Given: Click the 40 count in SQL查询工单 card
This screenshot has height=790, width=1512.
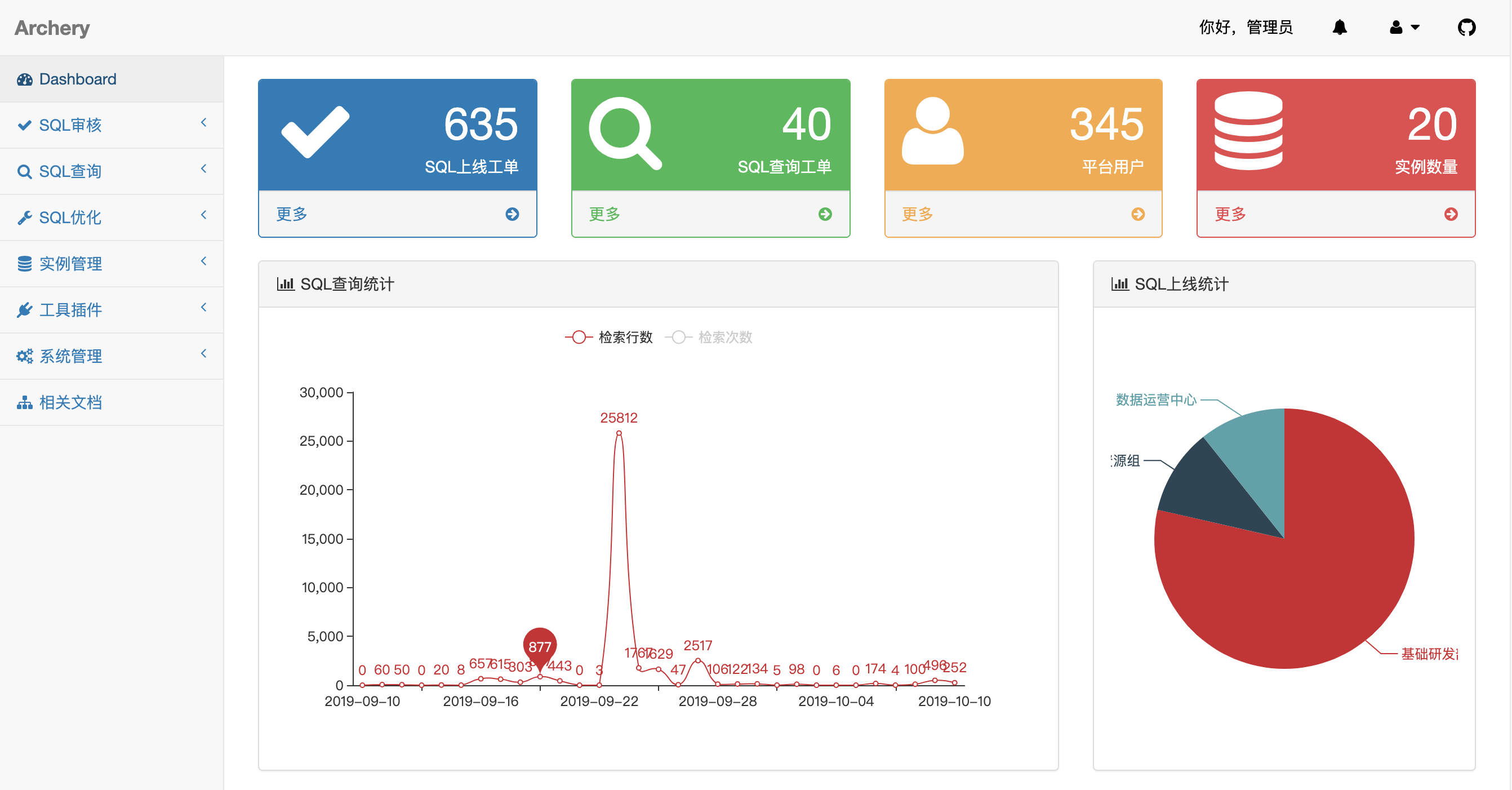Looking at the screenshot, I should click(x=807, y=124).
